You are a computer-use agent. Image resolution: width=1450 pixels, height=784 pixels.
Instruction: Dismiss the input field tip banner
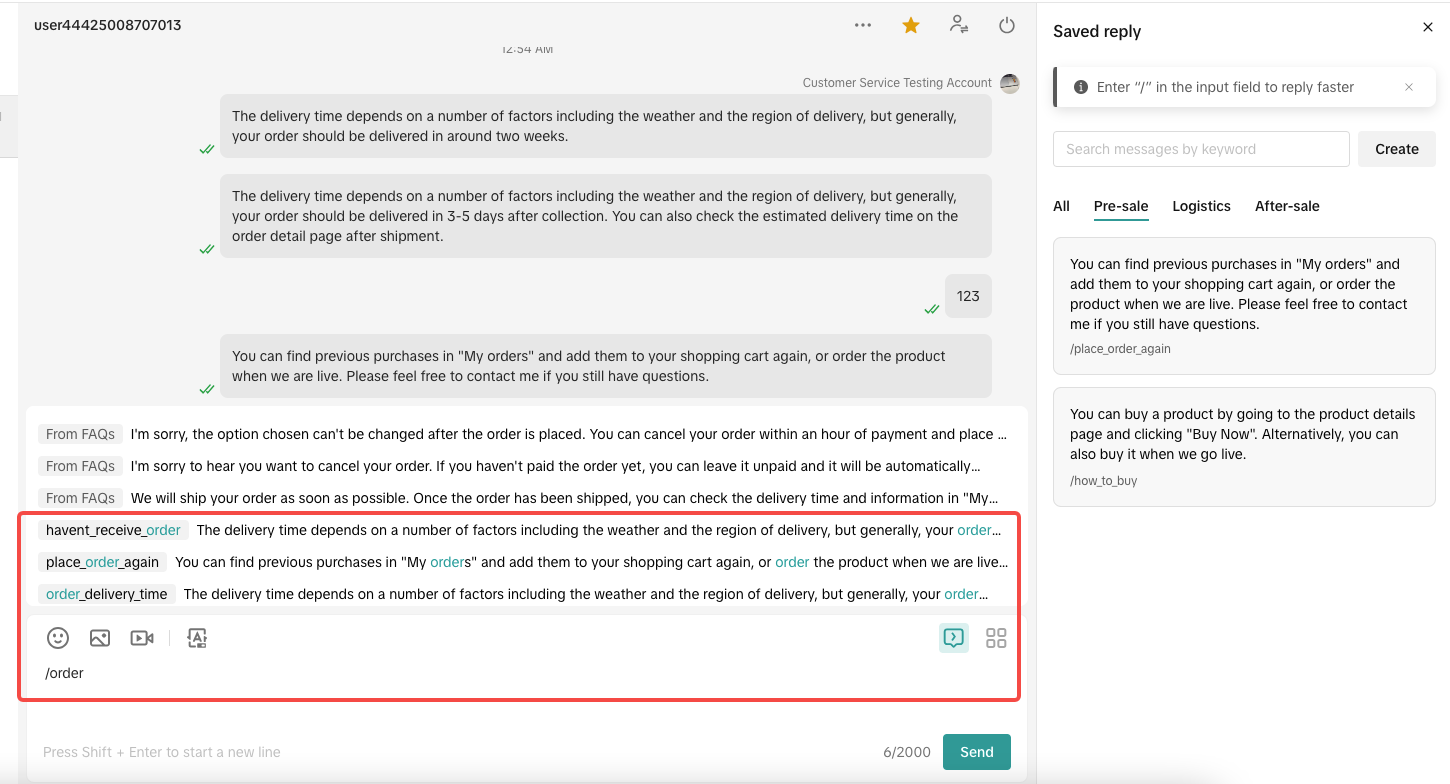[x=1409, y=87]
